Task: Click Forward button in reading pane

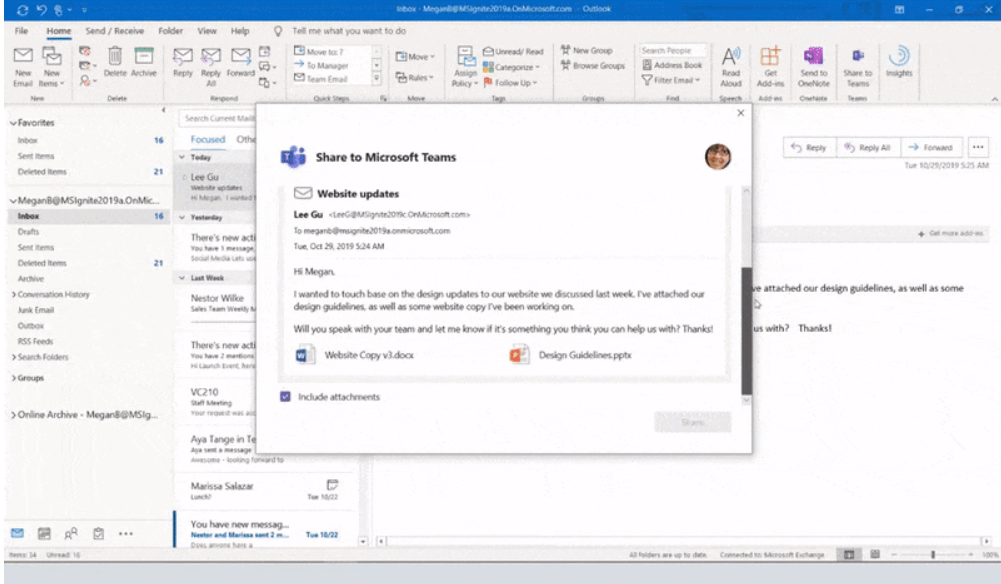Action: 931,147
